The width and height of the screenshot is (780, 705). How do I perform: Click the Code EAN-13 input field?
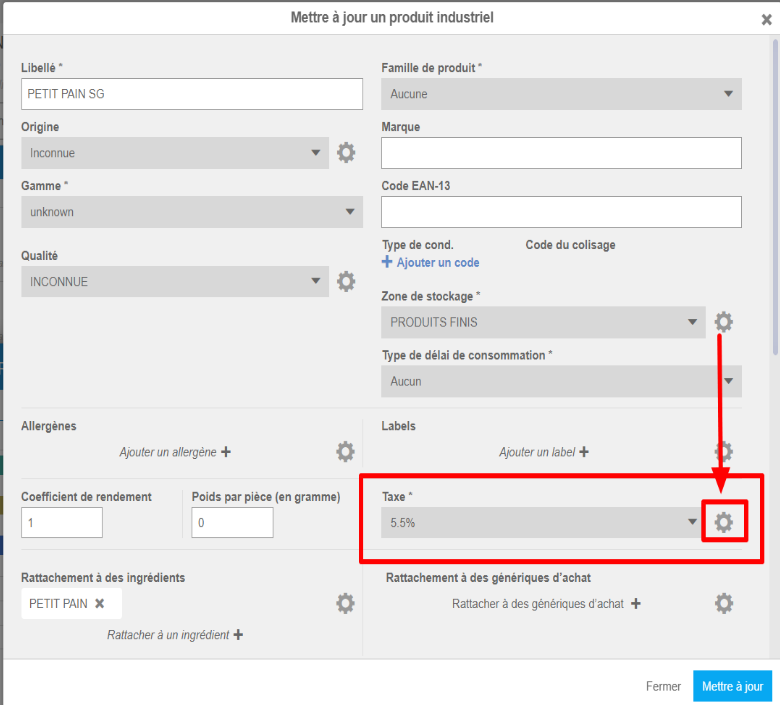click(561, 212)
